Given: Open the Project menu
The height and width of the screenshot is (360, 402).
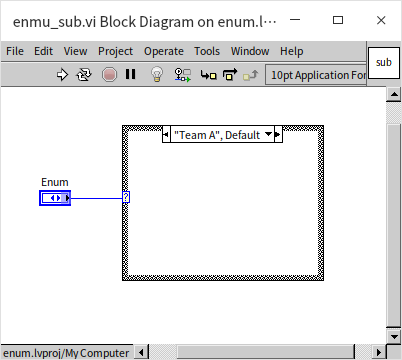Looking at the screenshot, I should click(115, 51).
